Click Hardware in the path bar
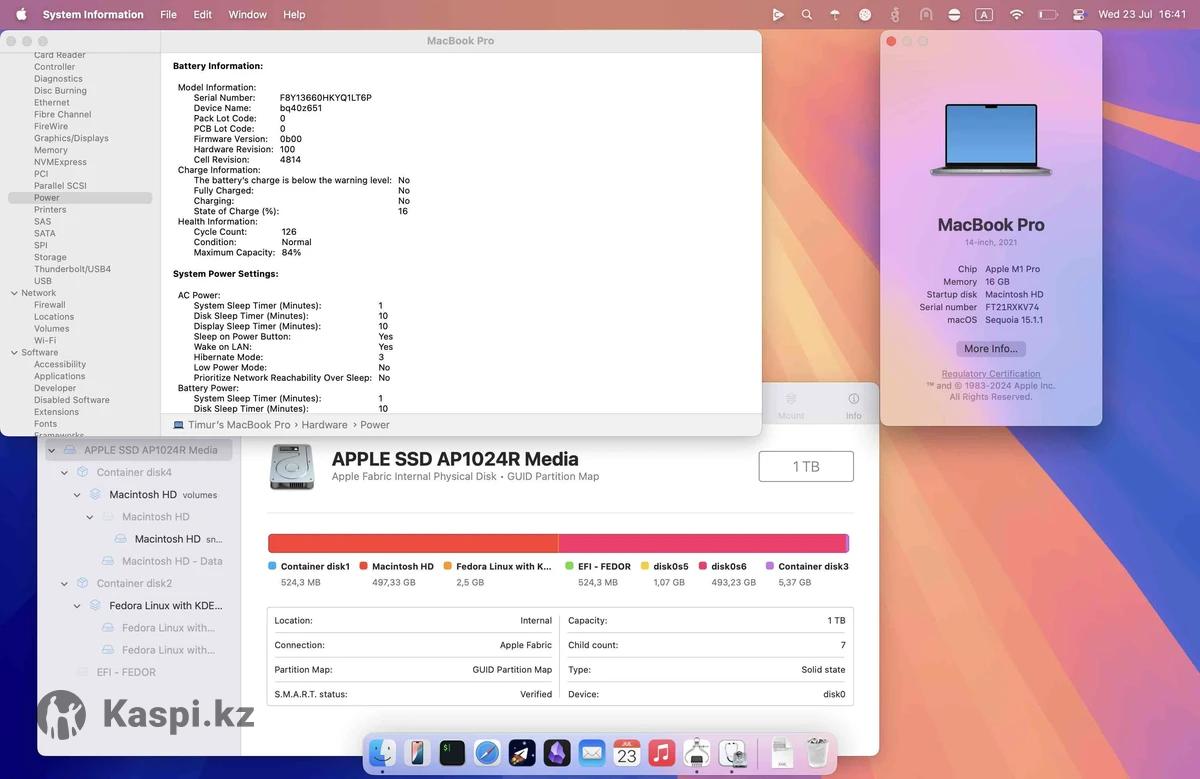 coord(325,425)
